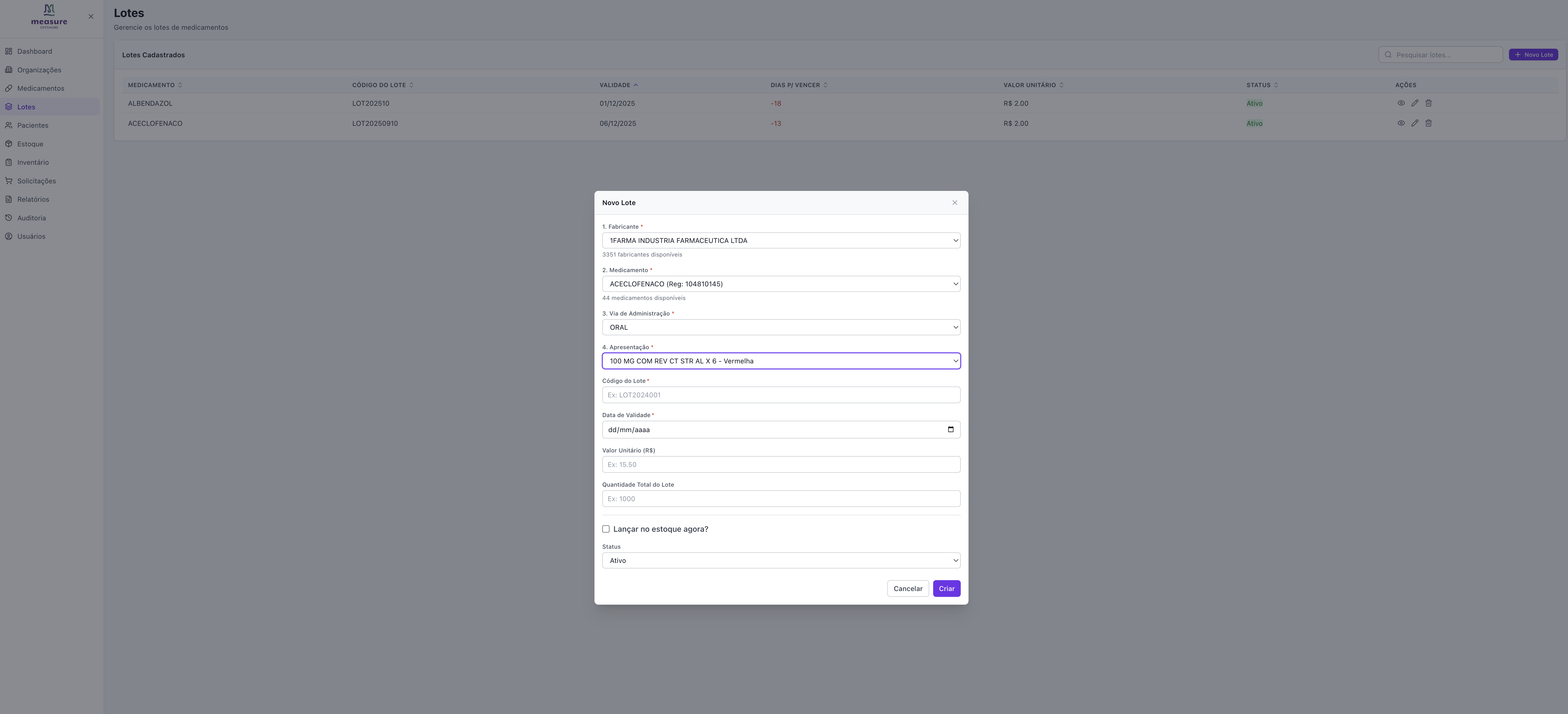Click the Estoque box icon in sidebar
The width and height of the screenshot is (1568, 714).
[9, 144]
